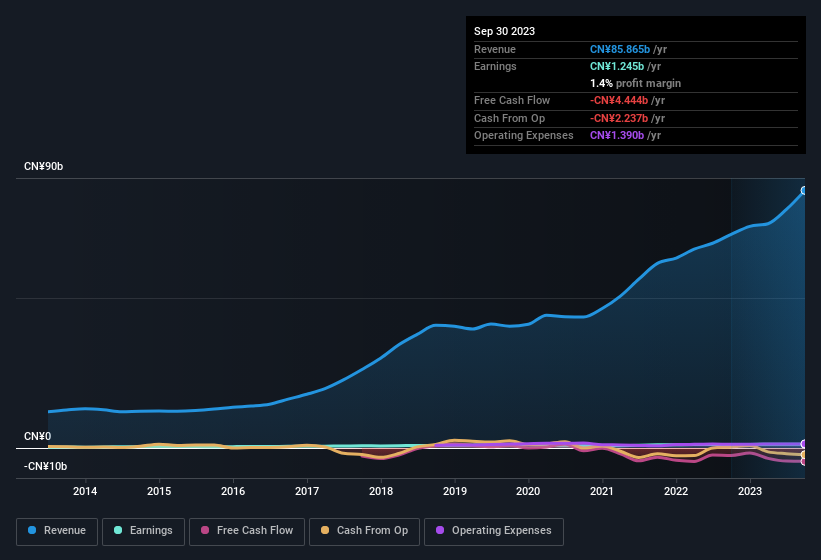The image size is (821, 560).
Task: Click the Cash From Op orange end marker
Action: click(804, 455)
